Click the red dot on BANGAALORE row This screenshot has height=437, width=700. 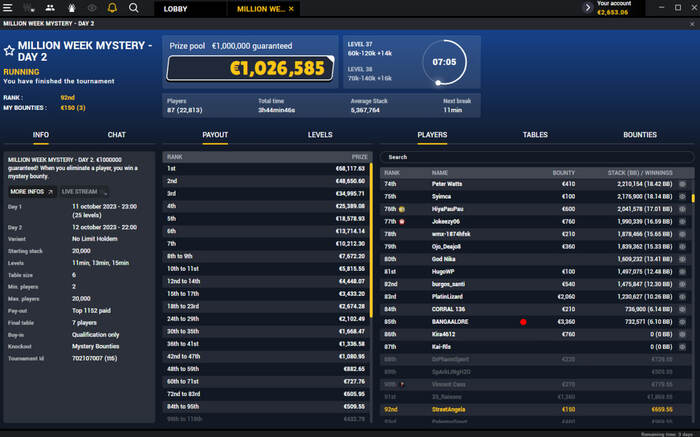point(523,321)
